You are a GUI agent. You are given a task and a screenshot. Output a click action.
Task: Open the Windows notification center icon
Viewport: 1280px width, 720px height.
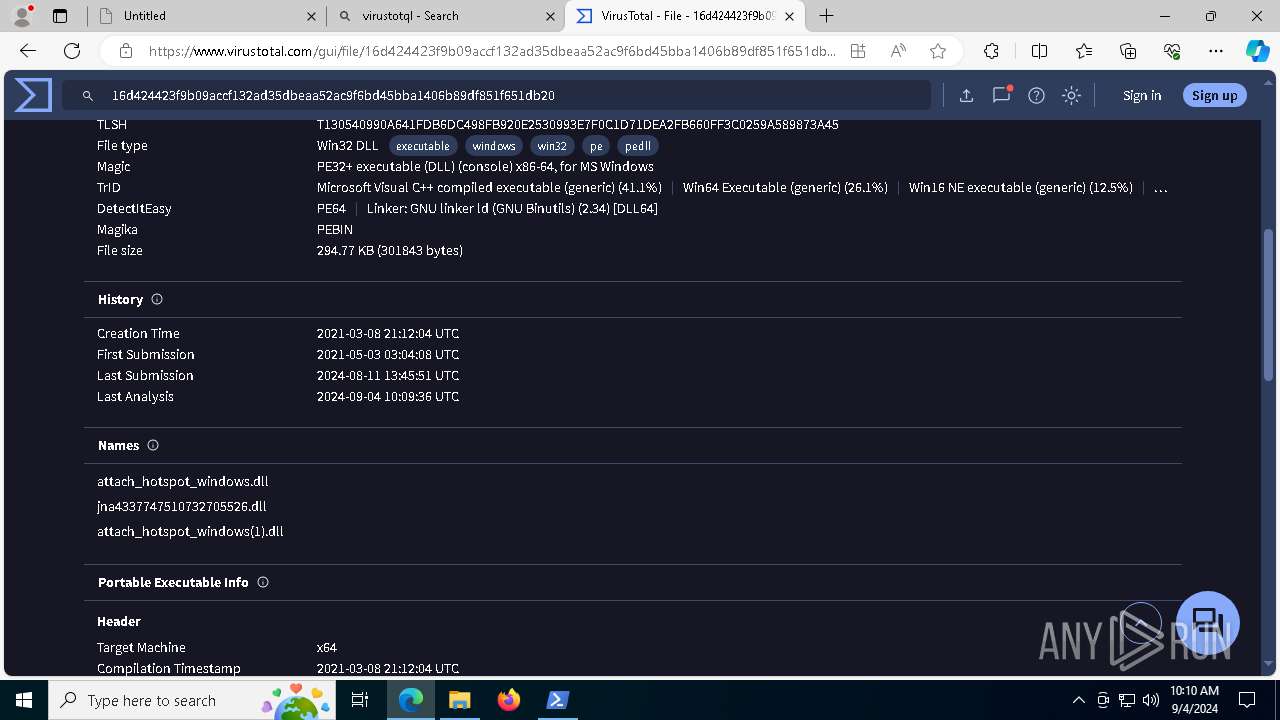pos(1247,700)
